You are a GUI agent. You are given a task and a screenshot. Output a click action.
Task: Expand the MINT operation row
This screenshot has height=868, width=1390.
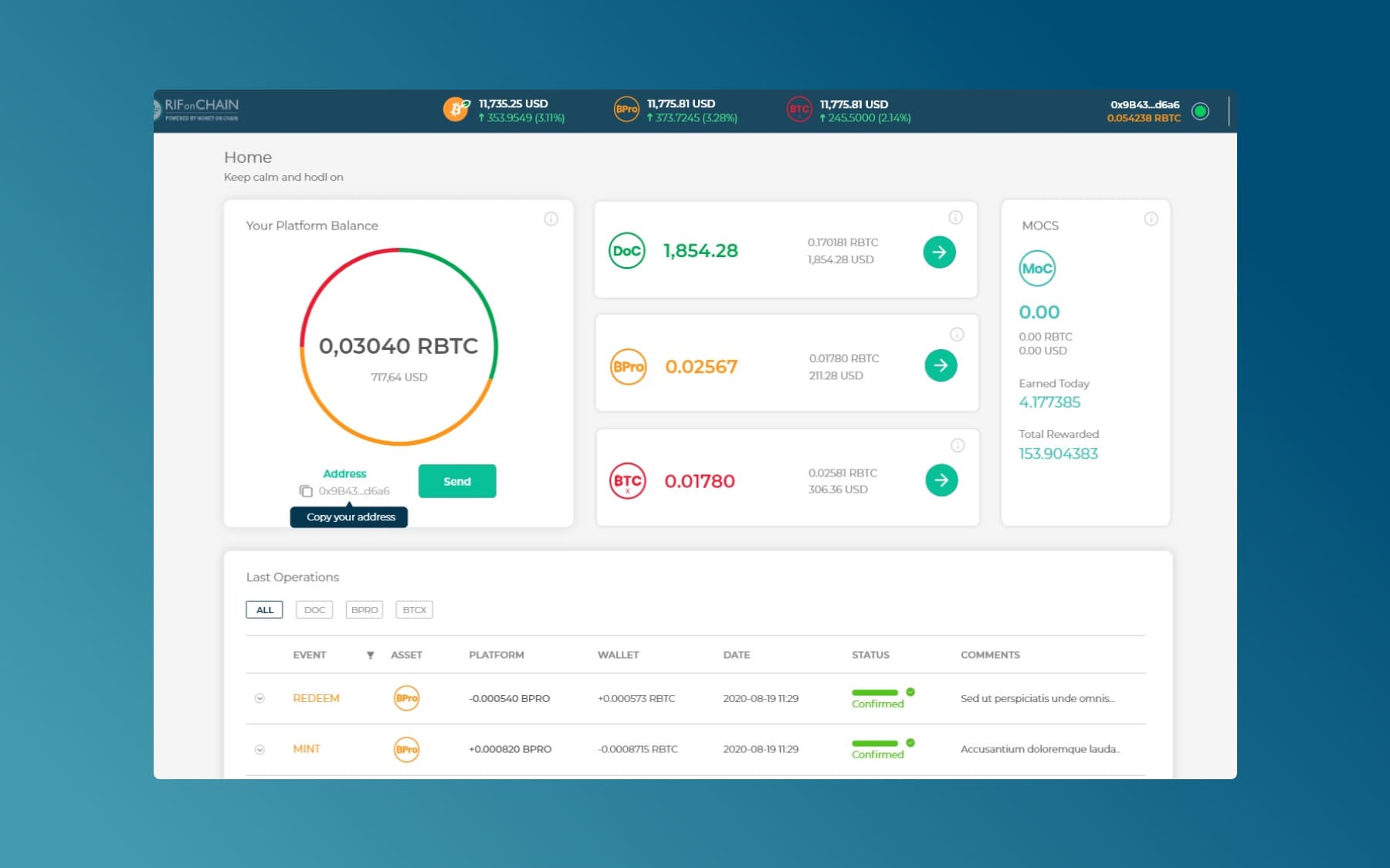pyautogui.click(x=259, y=749)
